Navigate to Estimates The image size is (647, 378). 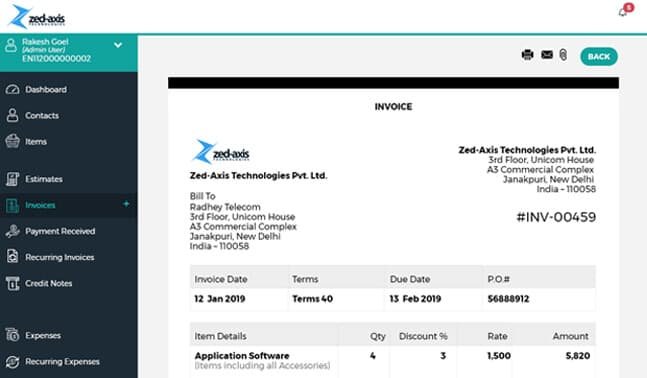click(x=44, y=179)
